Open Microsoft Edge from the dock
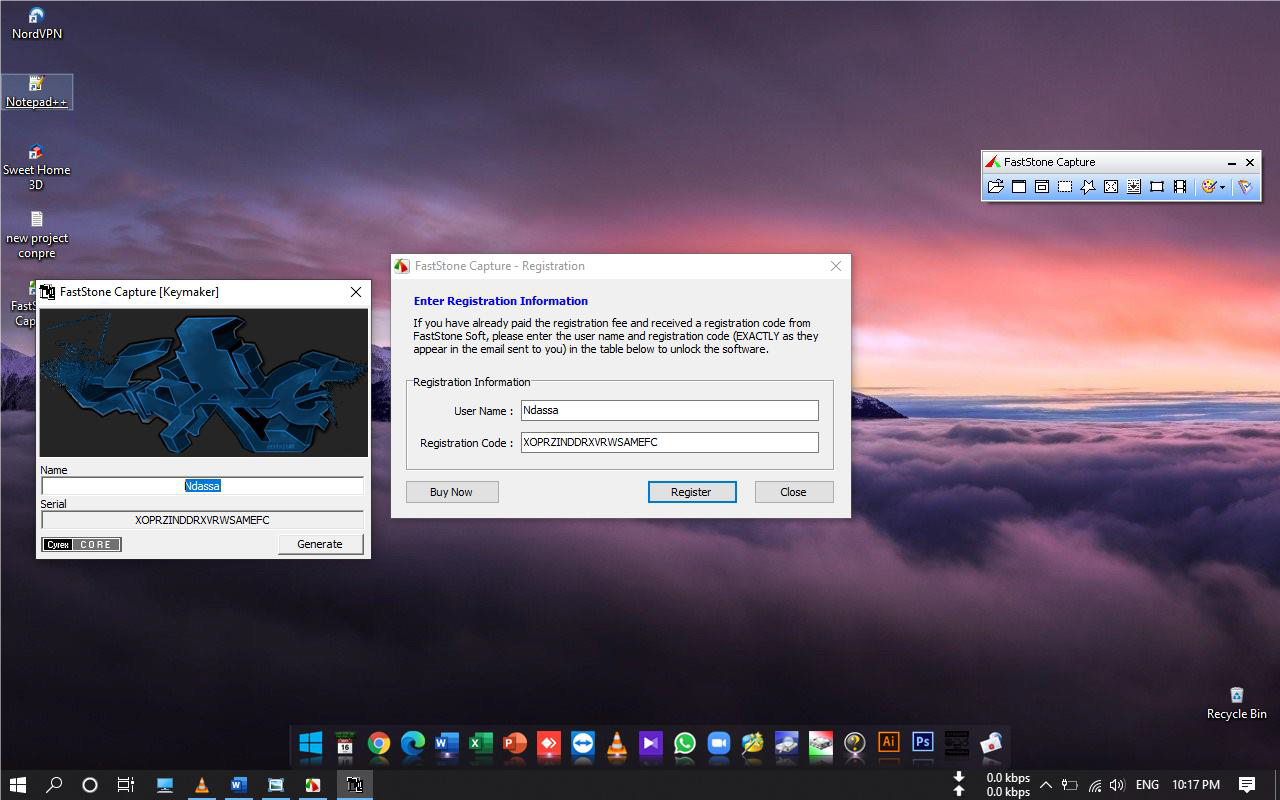The width and height of the screenshot is (1280, 800). (413, 743)
